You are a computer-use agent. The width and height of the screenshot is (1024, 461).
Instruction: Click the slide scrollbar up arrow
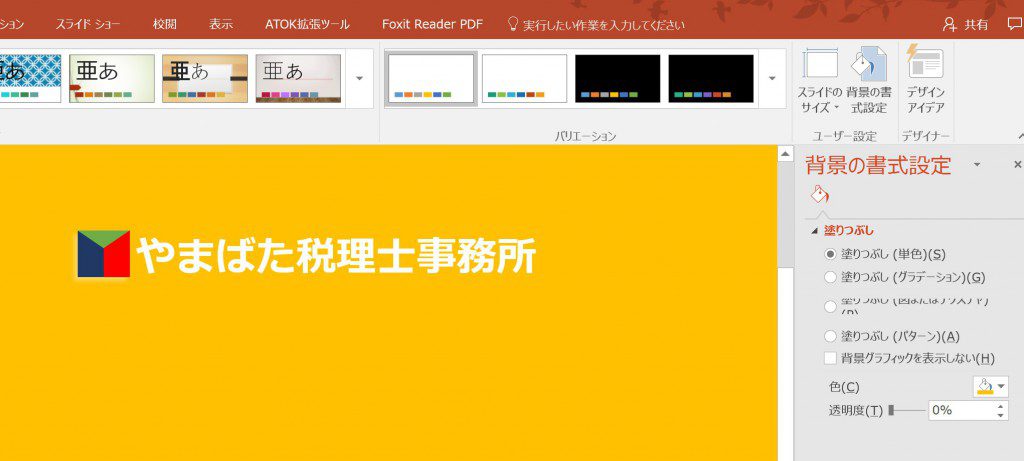[x=786, y=154]
